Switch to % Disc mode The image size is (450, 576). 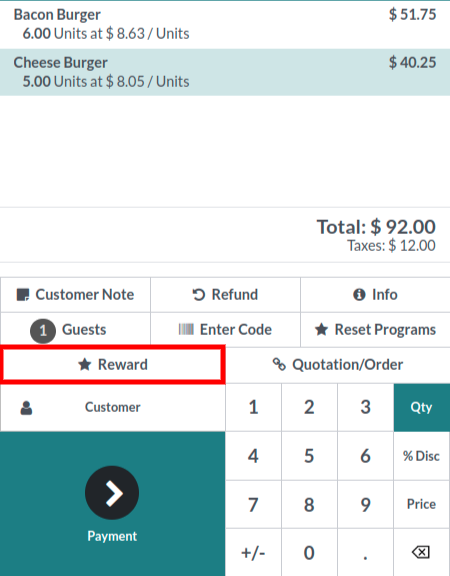(x=422, y=456)
